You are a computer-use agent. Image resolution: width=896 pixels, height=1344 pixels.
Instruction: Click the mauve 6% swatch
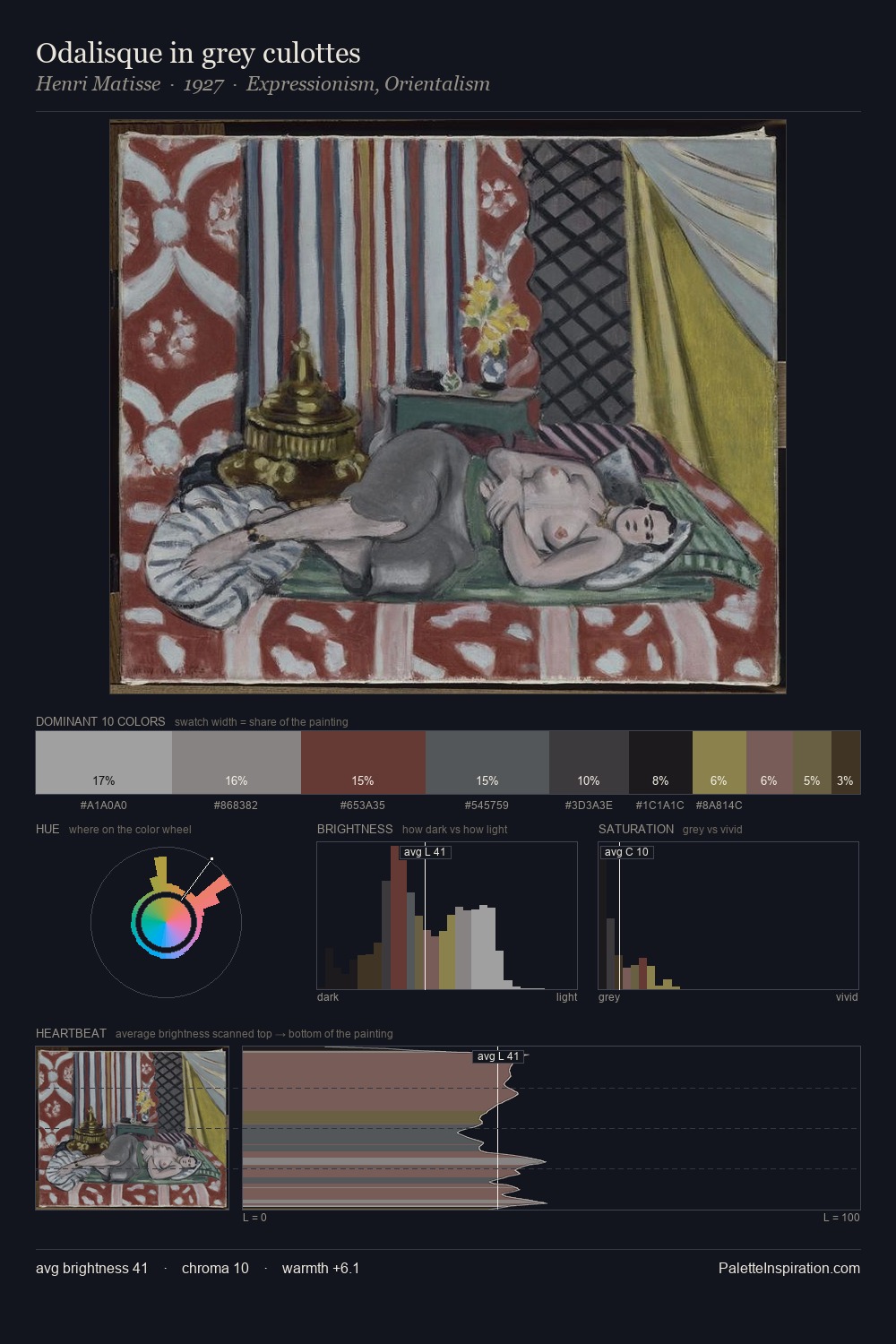pos(770,762)
